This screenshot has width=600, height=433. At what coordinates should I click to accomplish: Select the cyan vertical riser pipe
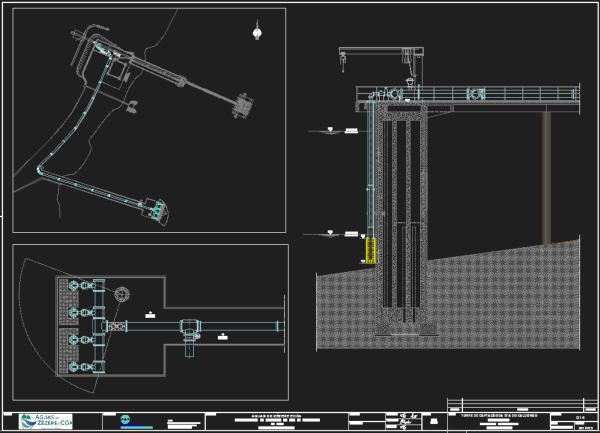pyautogui.click(x=374, y=170)
